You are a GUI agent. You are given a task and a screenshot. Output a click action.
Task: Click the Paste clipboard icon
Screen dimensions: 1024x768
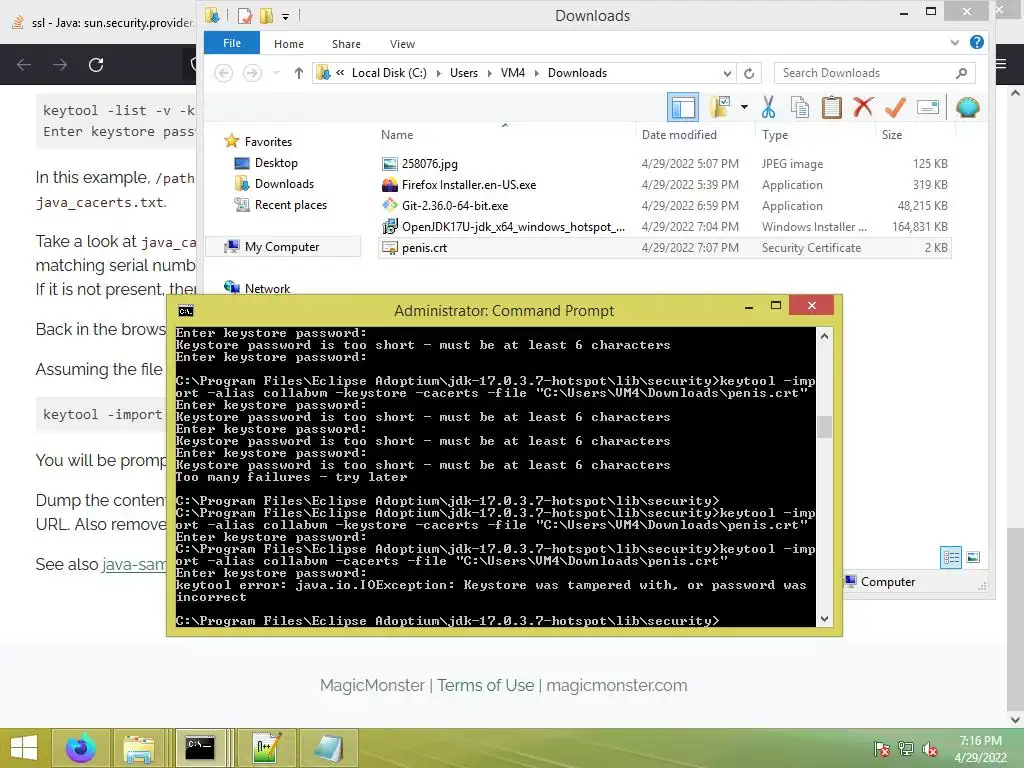click(831, 106)
